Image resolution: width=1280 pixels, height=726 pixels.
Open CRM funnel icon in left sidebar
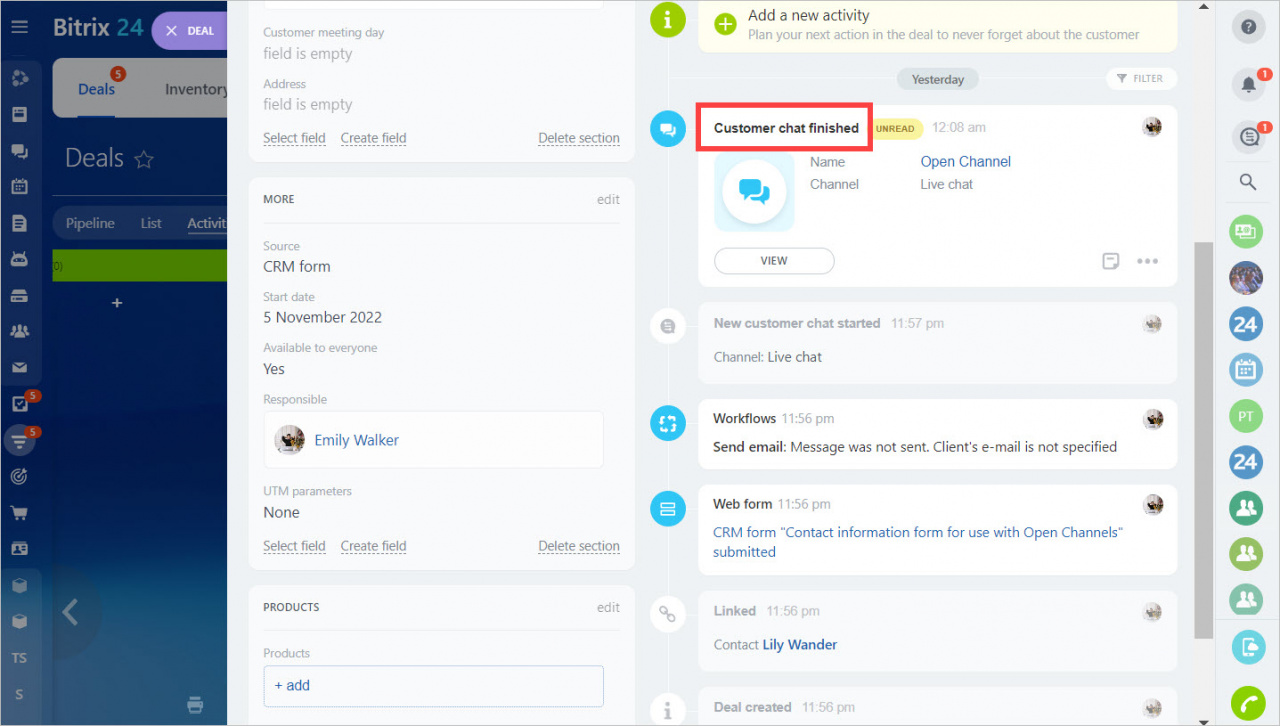pyautogui.click(x=19, y=440)
